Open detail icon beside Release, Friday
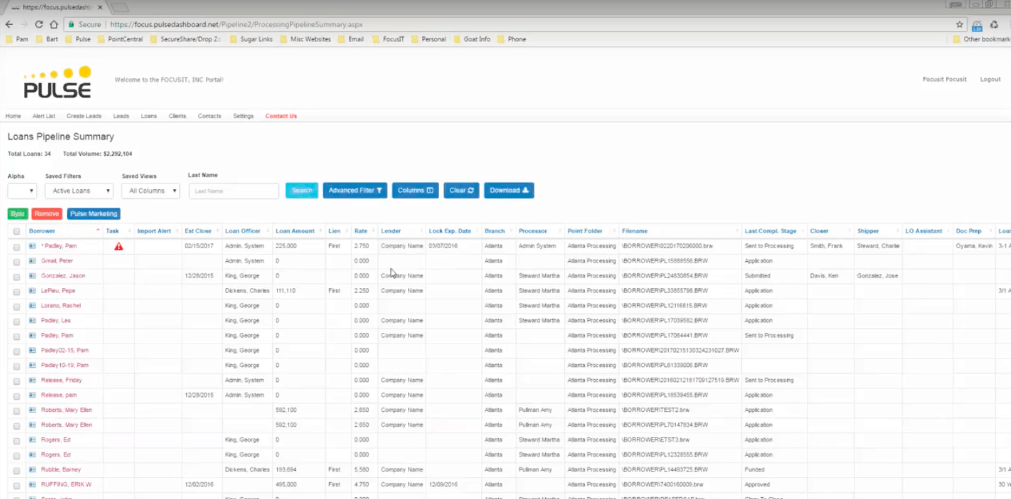Viewport: 1011px width, 499px height. pyautogui.click(x=32, y=380)
